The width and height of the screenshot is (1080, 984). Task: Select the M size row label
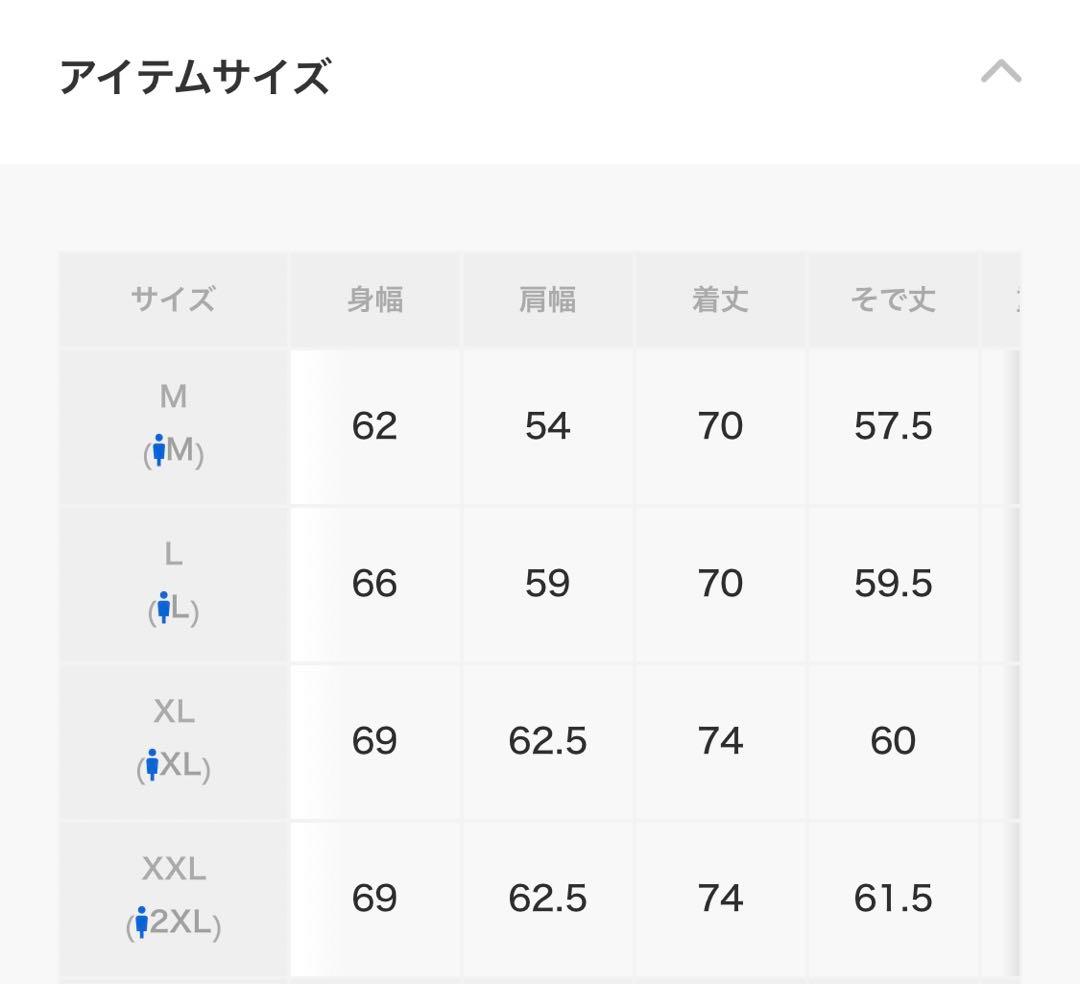coord(172,397)
